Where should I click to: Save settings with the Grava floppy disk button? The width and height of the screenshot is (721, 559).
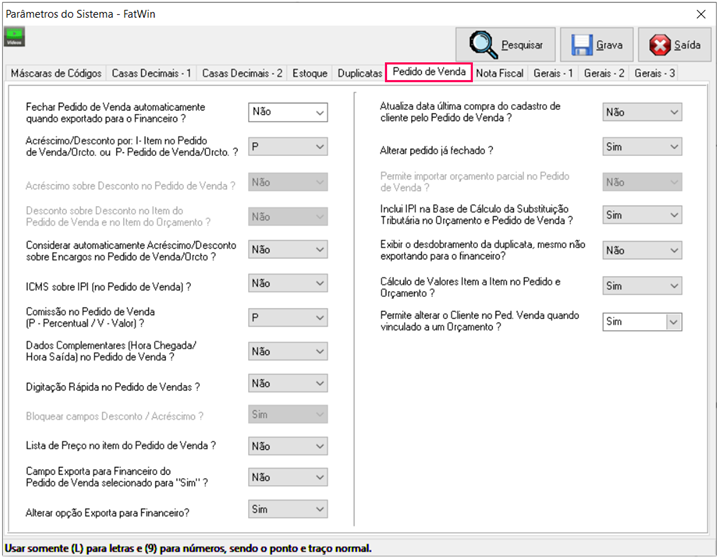click(597, 45)
